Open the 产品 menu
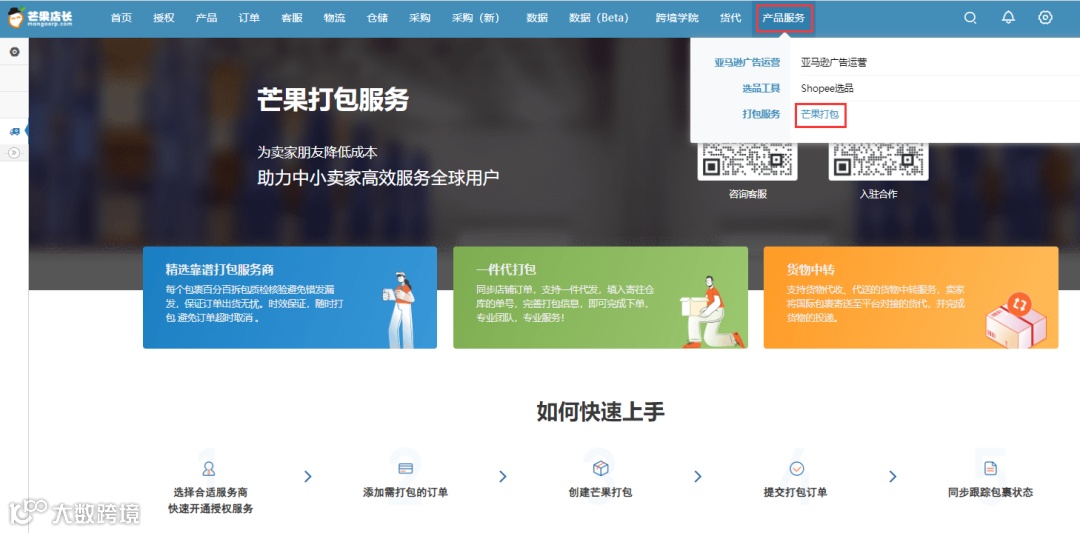1080x533 pixels. (x=207, y=19)
